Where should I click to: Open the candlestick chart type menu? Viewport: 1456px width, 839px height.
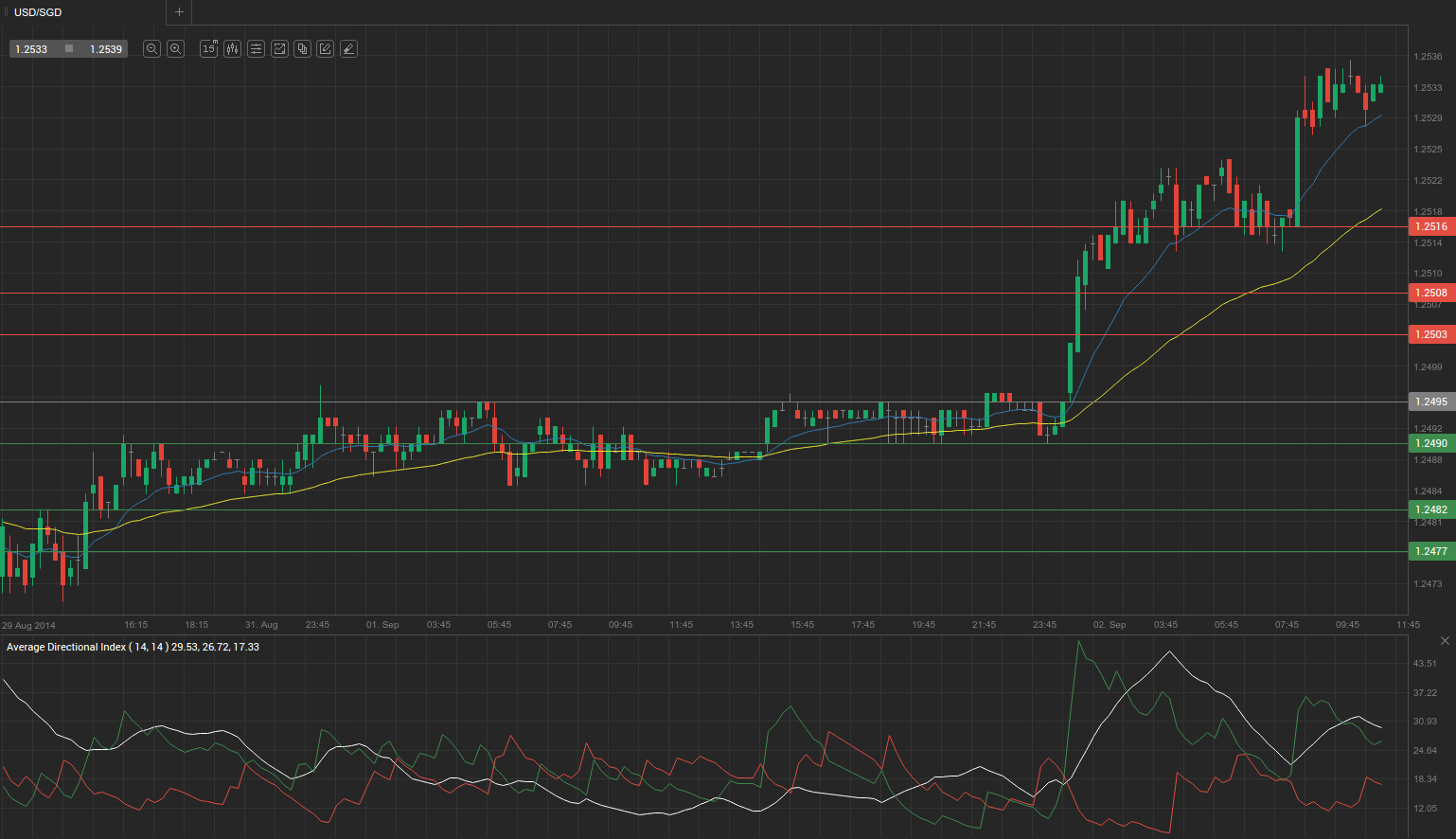click(232, 49)
